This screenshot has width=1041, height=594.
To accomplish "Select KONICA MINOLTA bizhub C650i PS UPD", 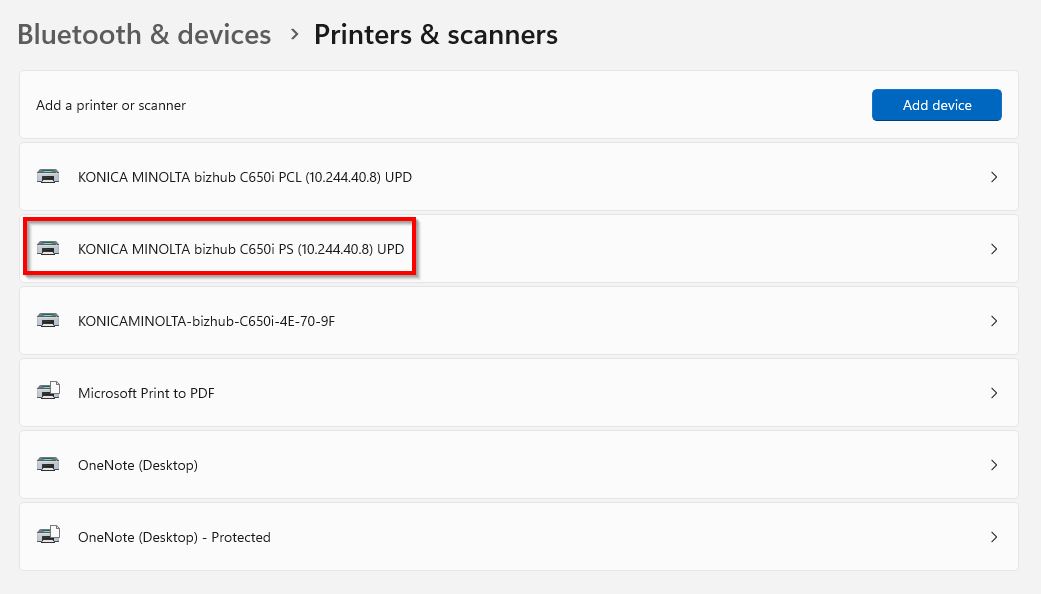I will click(241, 249).
